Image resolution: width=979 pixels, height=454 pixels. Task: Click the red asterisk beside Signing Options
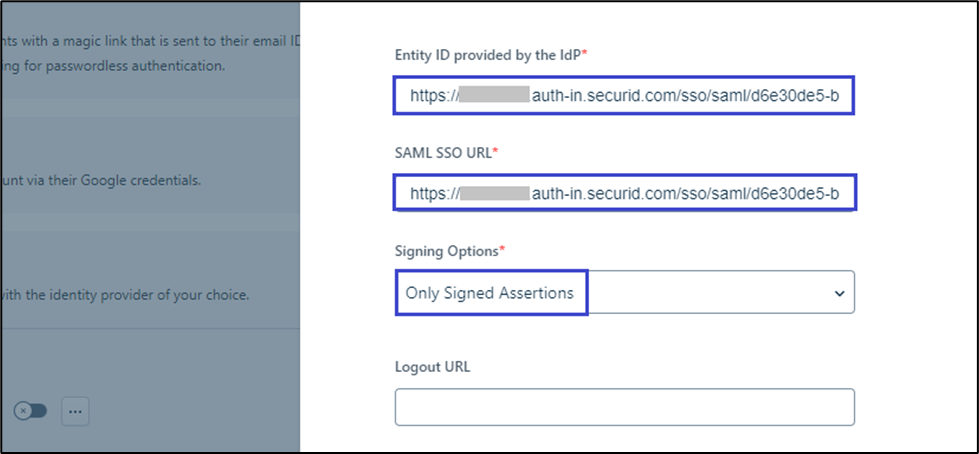coord(502,248)
